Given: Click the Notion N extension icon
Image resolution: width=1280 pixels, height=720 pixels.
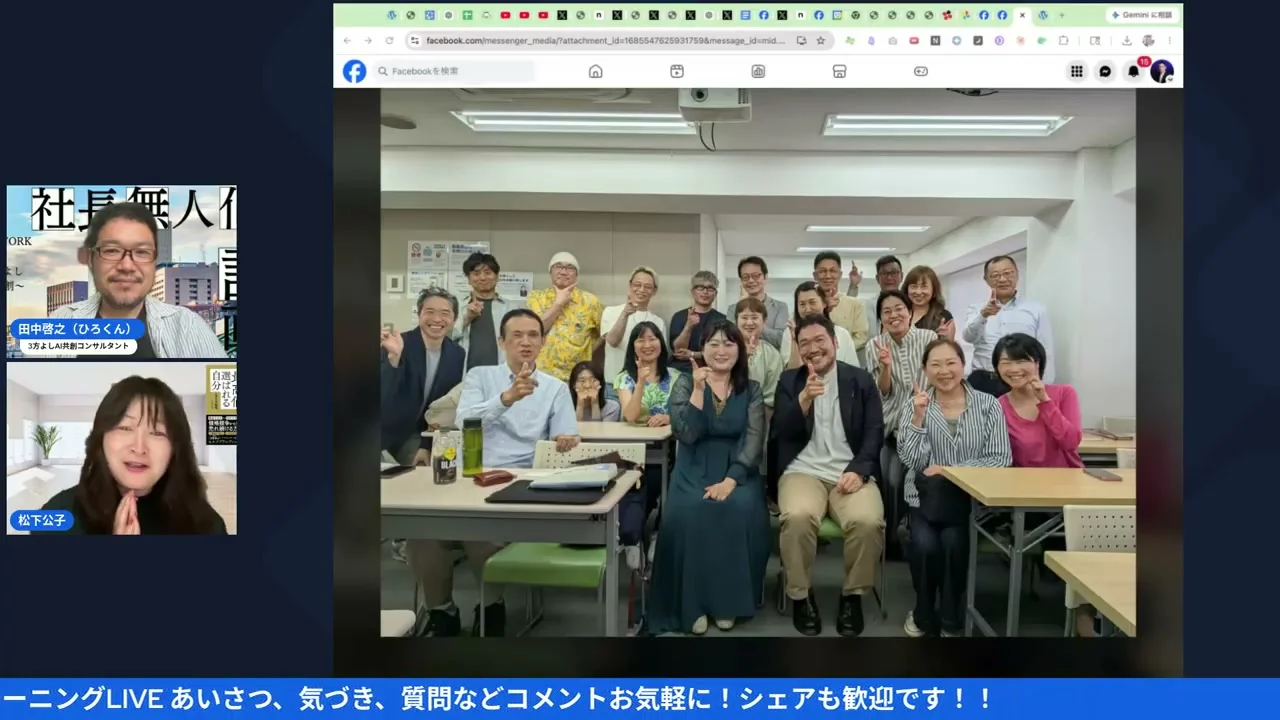Looking at the screenshot, I should click(935, 41).
